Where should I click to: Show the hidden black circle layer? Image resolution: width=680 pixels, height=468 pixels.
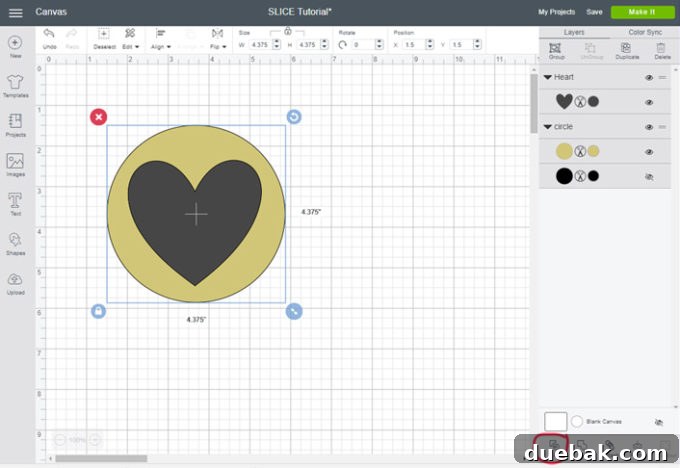pos(649,177)
